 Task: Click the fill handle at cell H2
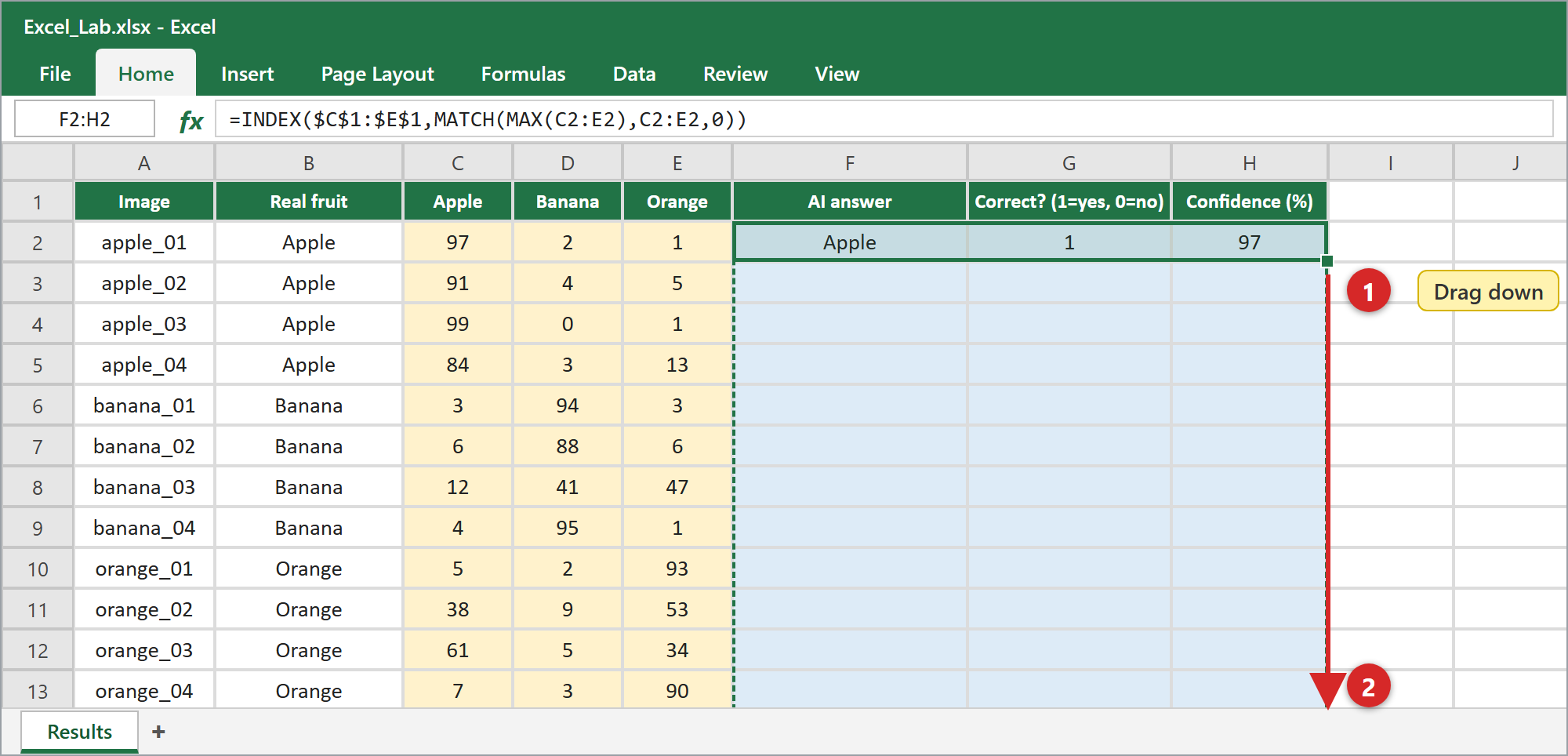click(1327, 261)
